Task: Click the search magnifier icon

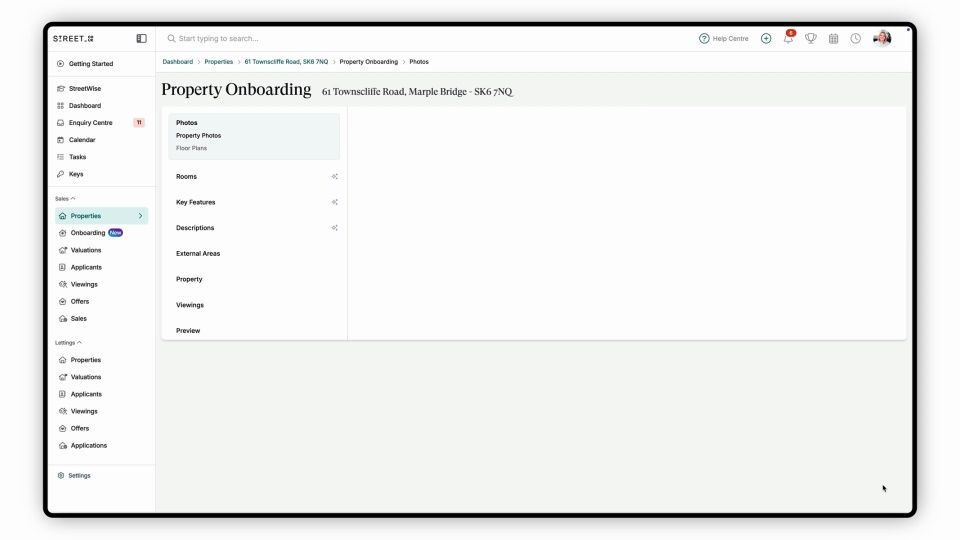Action: coord(171,39)
